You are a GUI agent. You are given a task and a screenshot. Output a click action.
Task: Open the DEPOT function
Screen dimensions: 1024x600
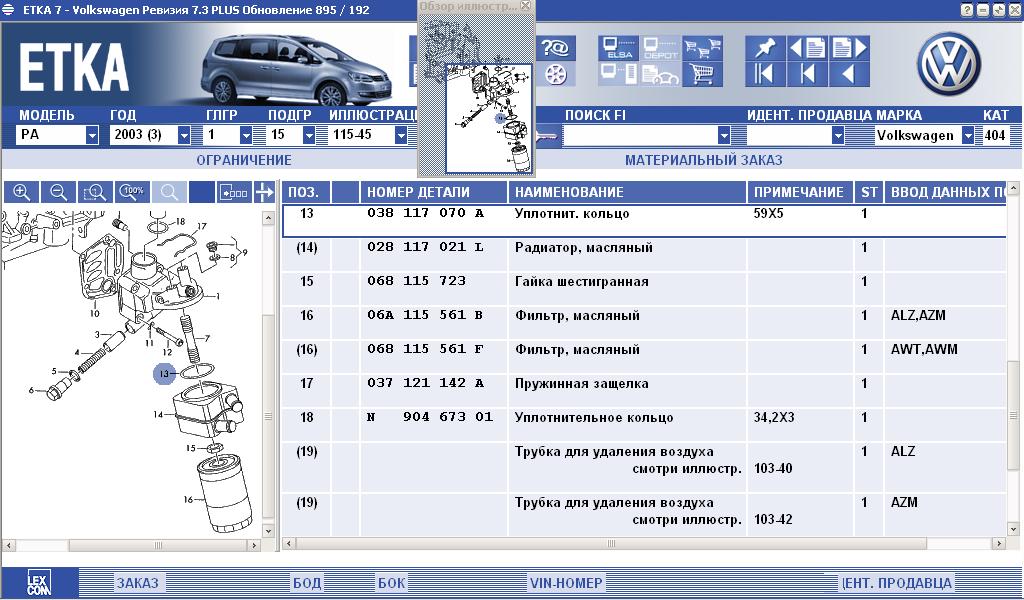tap(660, 48)
